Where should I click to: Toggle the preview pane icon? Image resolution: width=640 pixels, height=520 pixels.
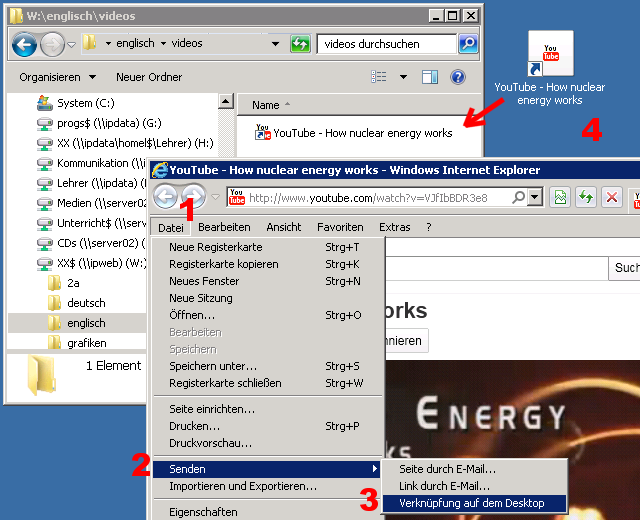(x=430, y=77)
